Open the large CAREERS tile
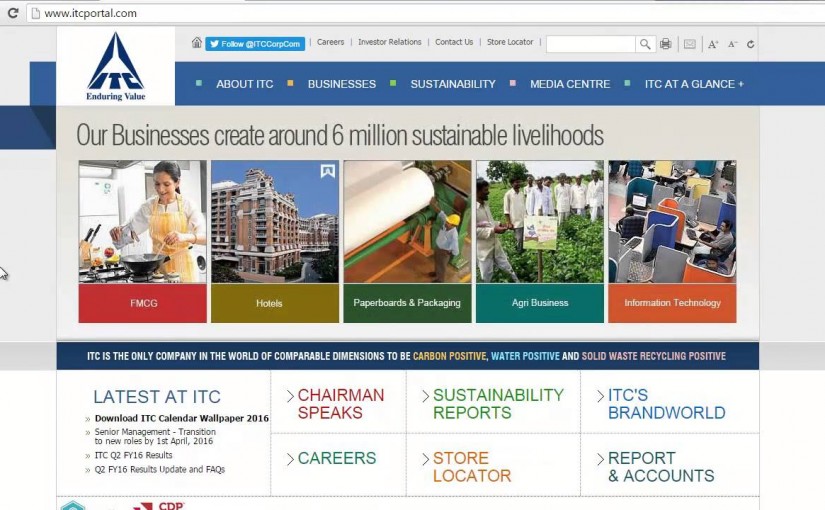Screen dimensions: 825x510 coord(337,458)
